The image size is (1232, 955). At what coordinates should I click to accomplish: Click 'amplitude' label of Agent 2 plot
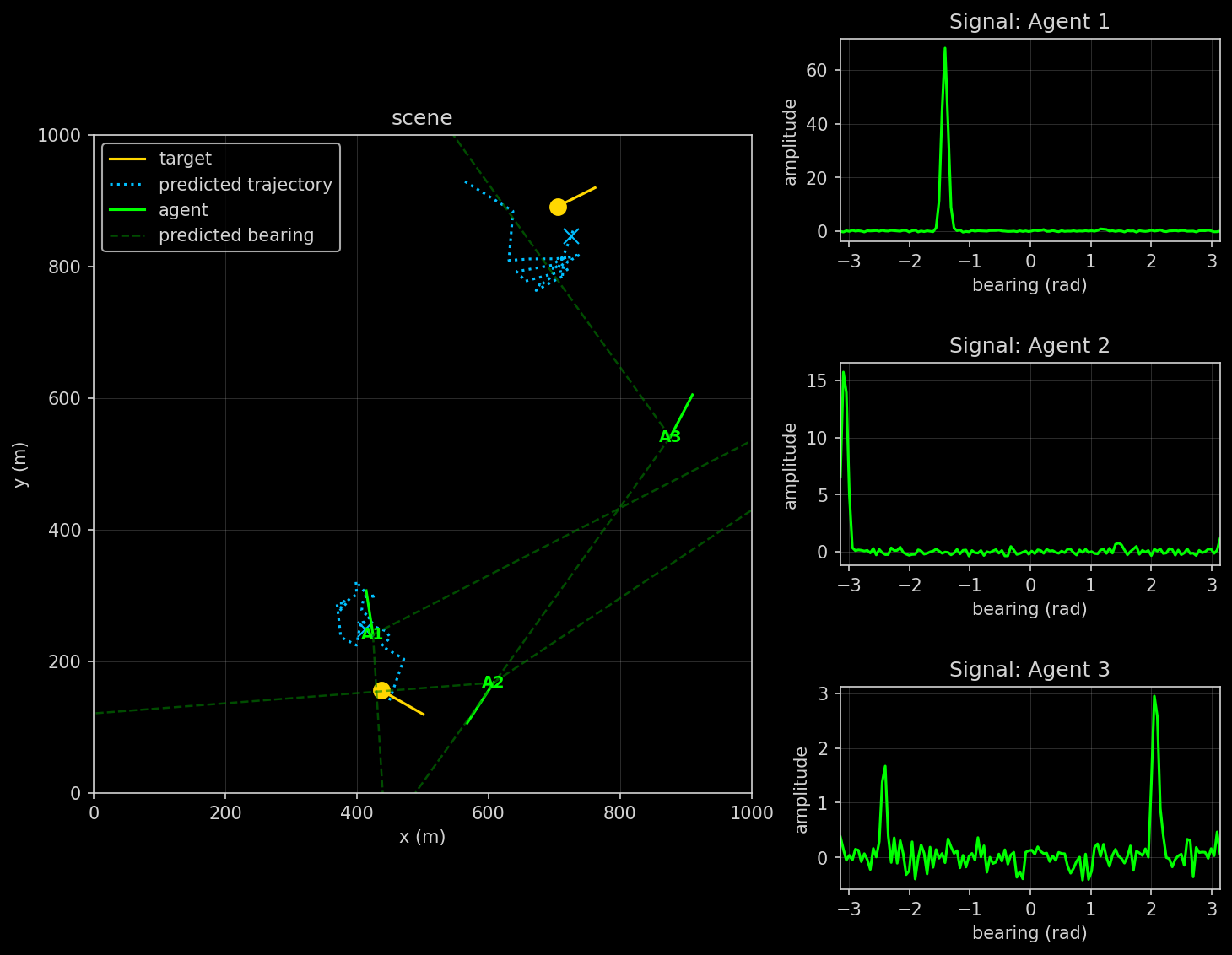point(791,466)
